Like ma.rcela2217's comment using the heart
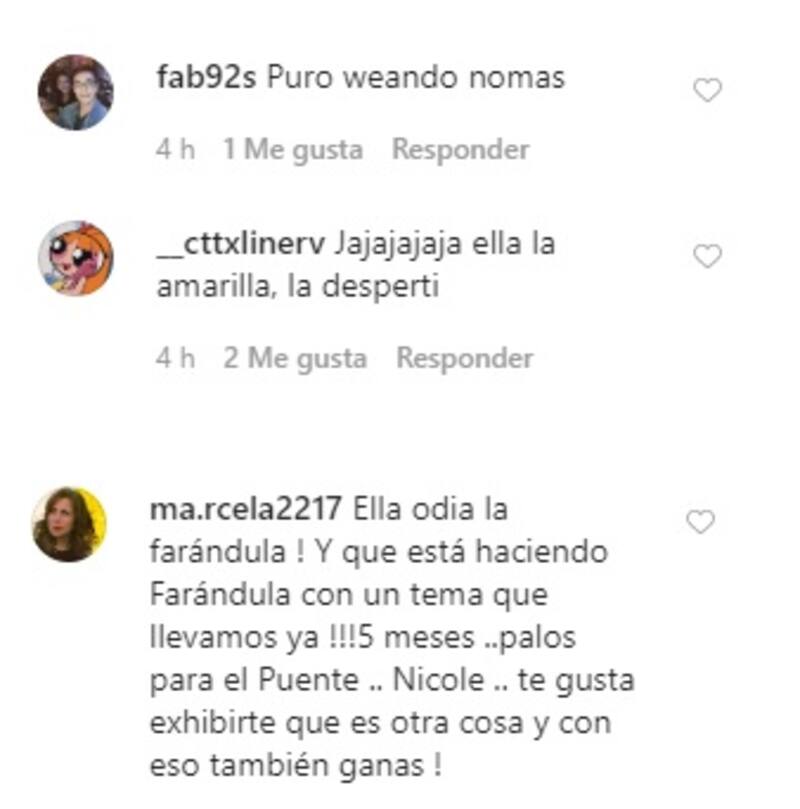Image resolution: width=800 pixels, height=809 pixels. tap(700, 522)
